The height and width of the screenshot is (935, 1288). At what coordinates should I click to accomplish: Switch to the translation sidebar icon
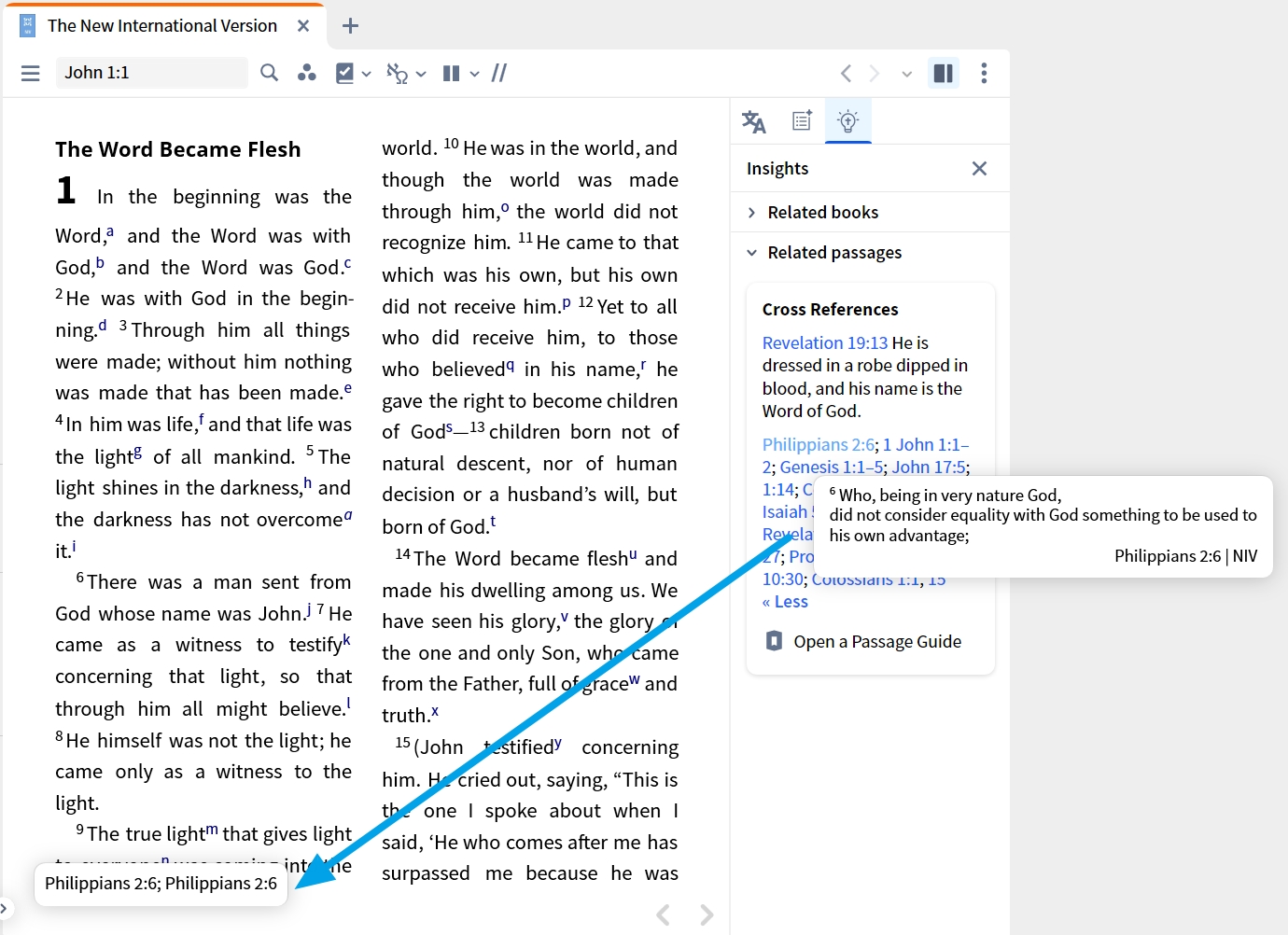click(x=752, y=120)
